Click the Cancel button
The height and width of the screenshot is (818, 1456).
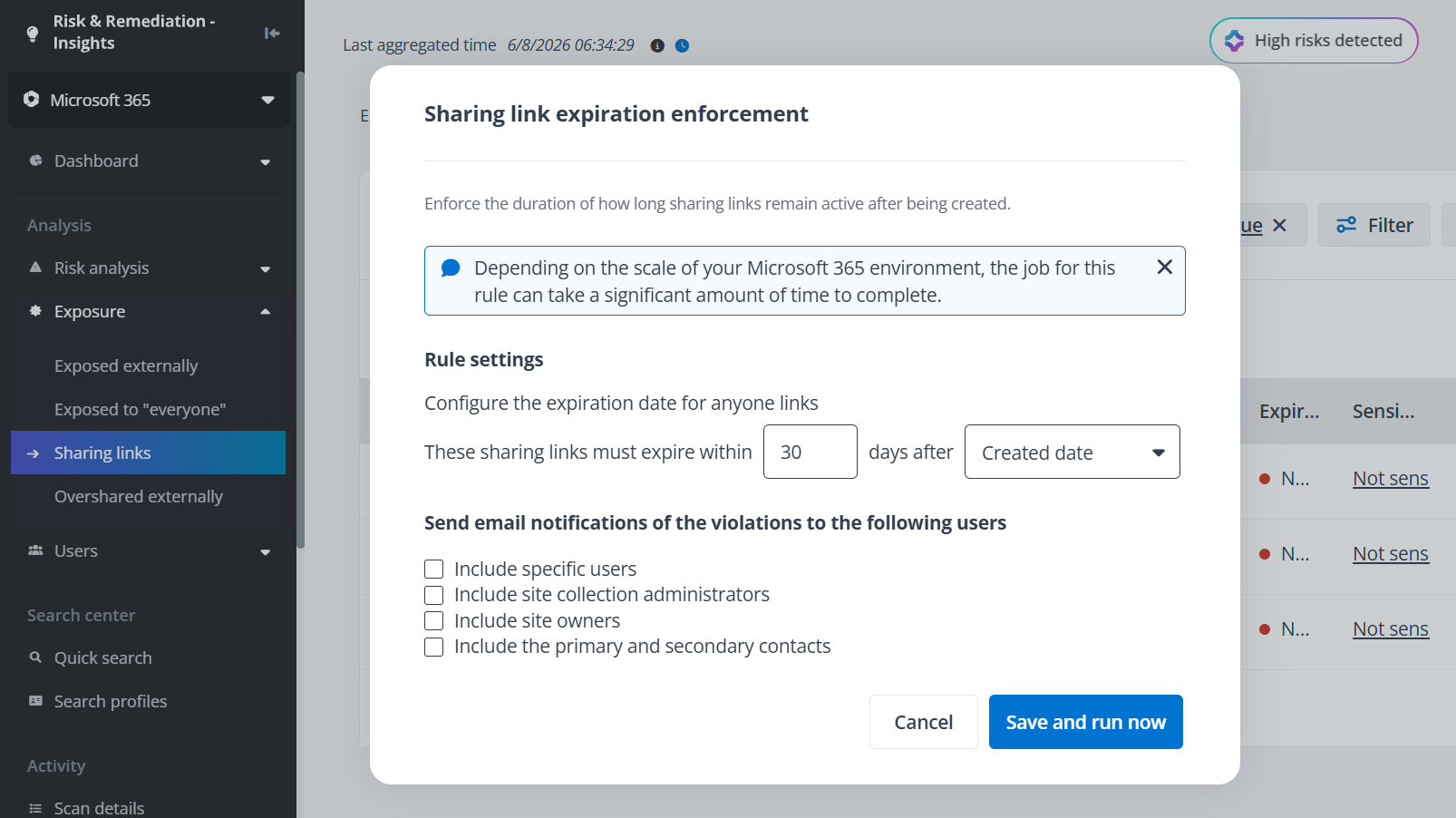click(924, 722)
